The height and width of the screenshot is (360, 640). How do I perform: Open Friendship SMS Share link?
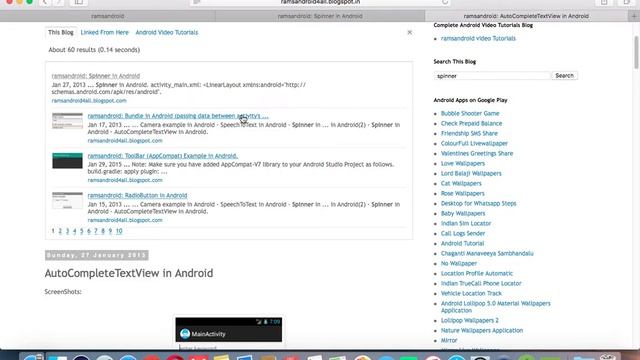click(469, 133)
